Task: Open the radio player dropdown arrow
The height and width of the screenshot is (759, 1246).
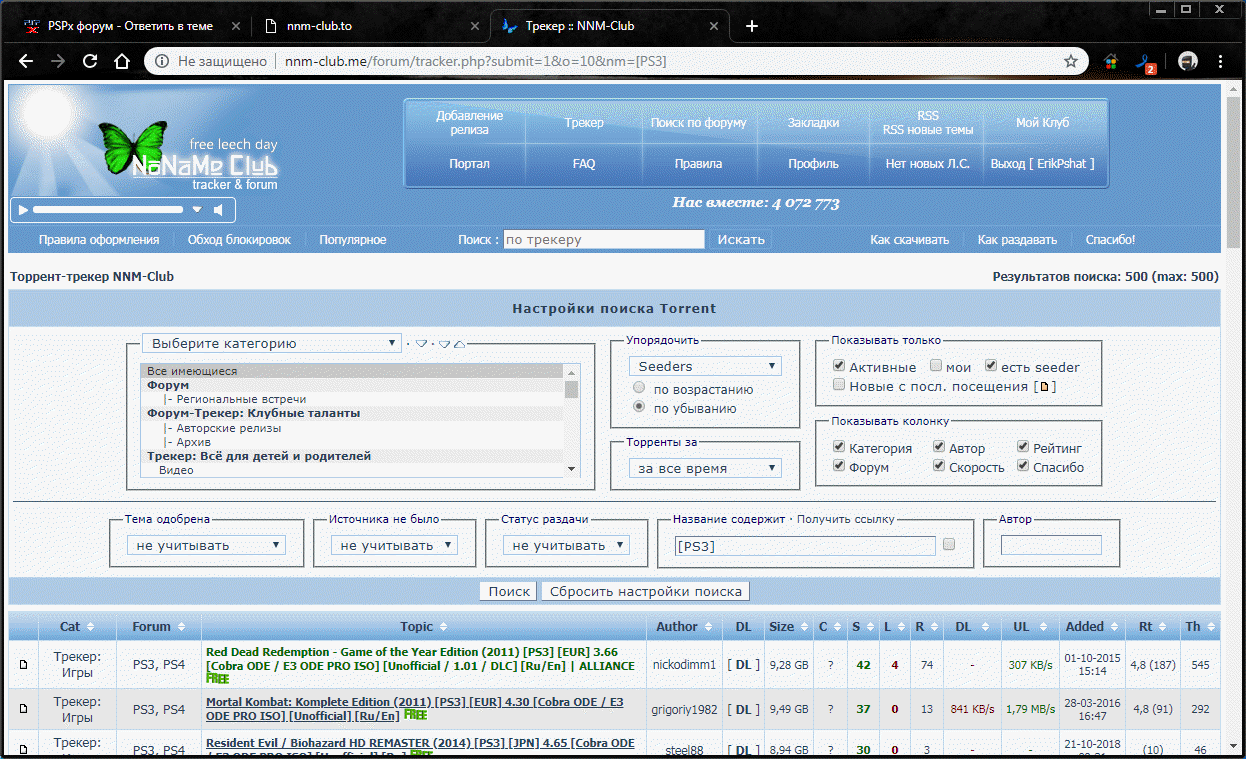Action: click(x=197, y=210)
